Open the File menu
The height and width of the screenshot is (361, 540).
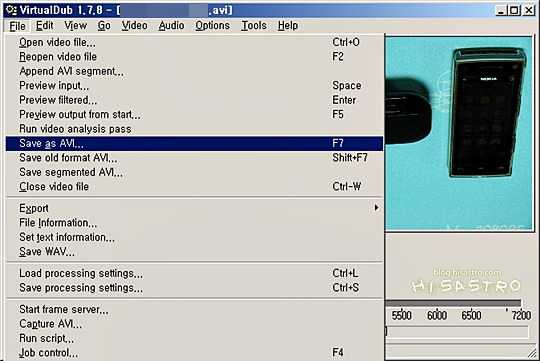coord(17,26)
